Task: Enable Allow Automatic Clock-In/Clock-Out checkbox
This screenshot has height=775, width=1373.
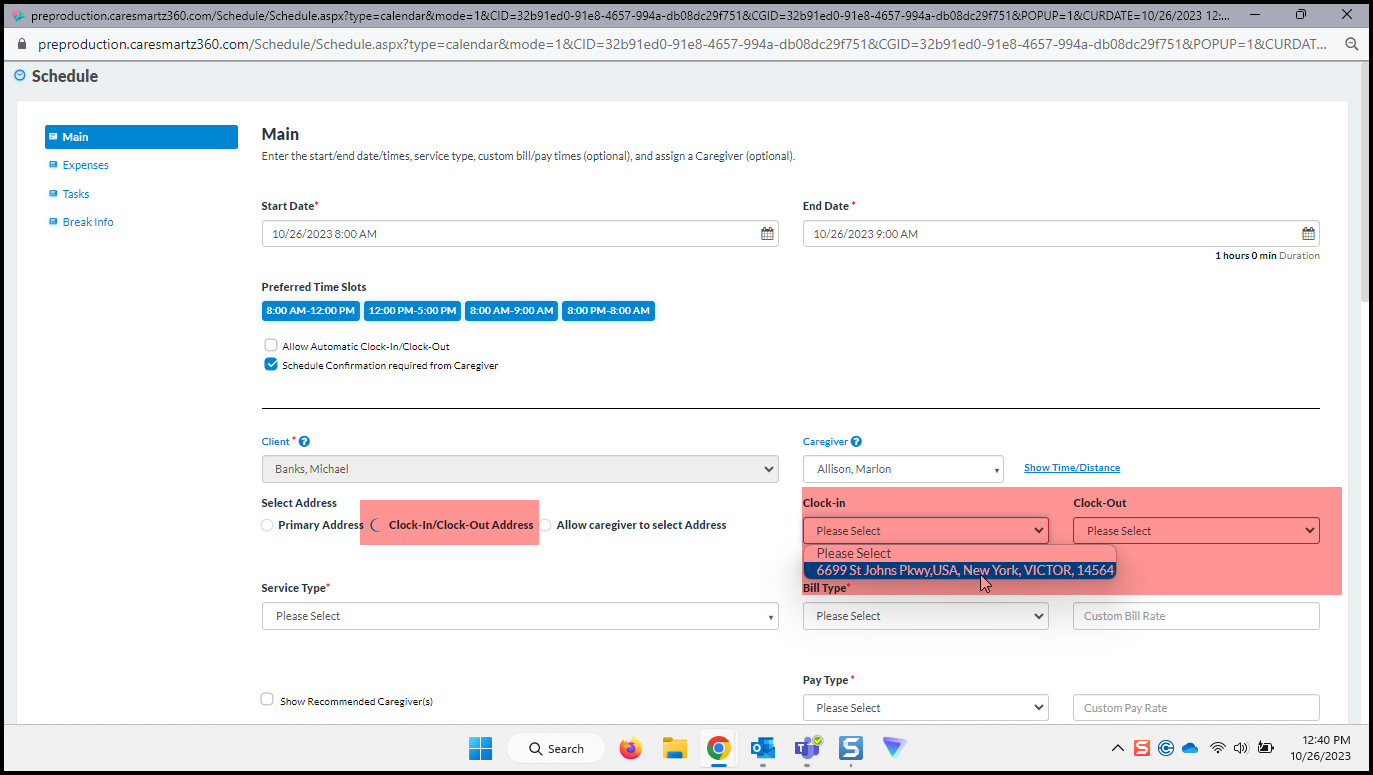Action: click(x=271, y=346)
